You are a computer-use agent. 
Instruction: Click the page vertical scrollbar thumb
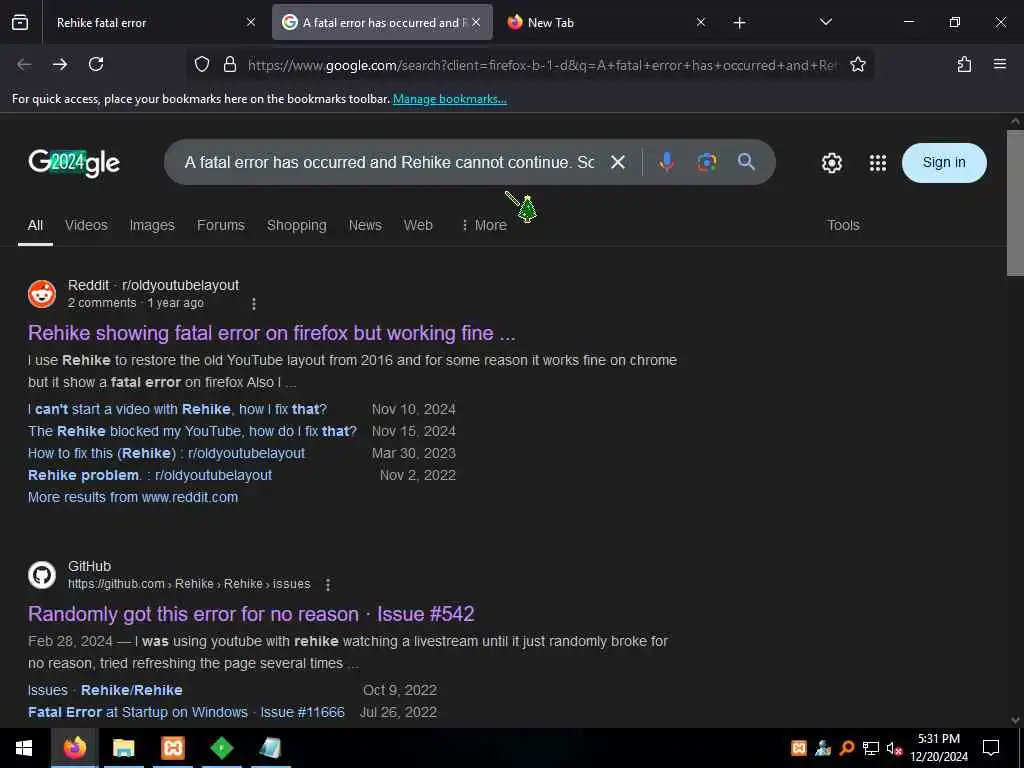pos(1015,202)
